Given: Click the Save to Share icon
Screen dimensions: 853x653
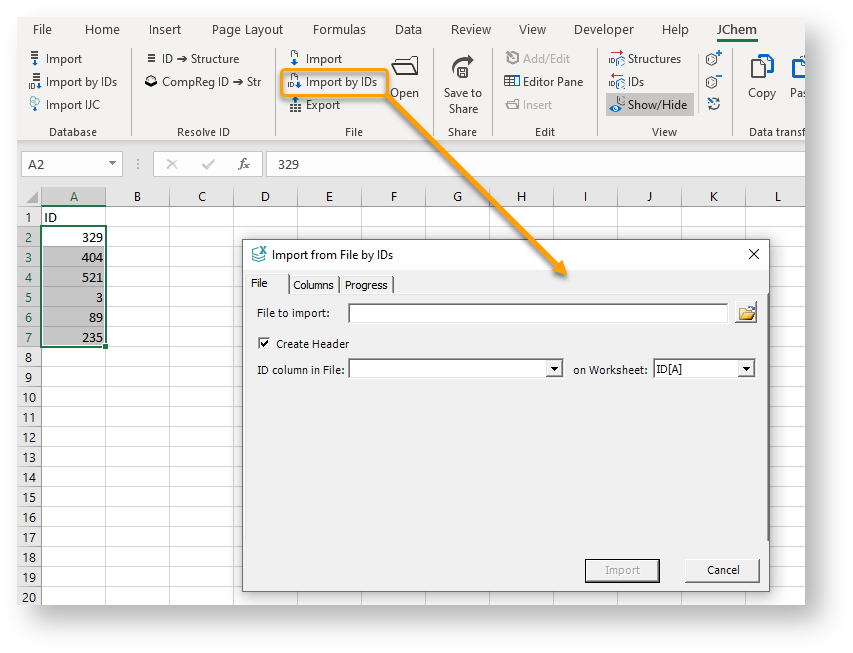Looking at the screenshot, I should [462, 68].
